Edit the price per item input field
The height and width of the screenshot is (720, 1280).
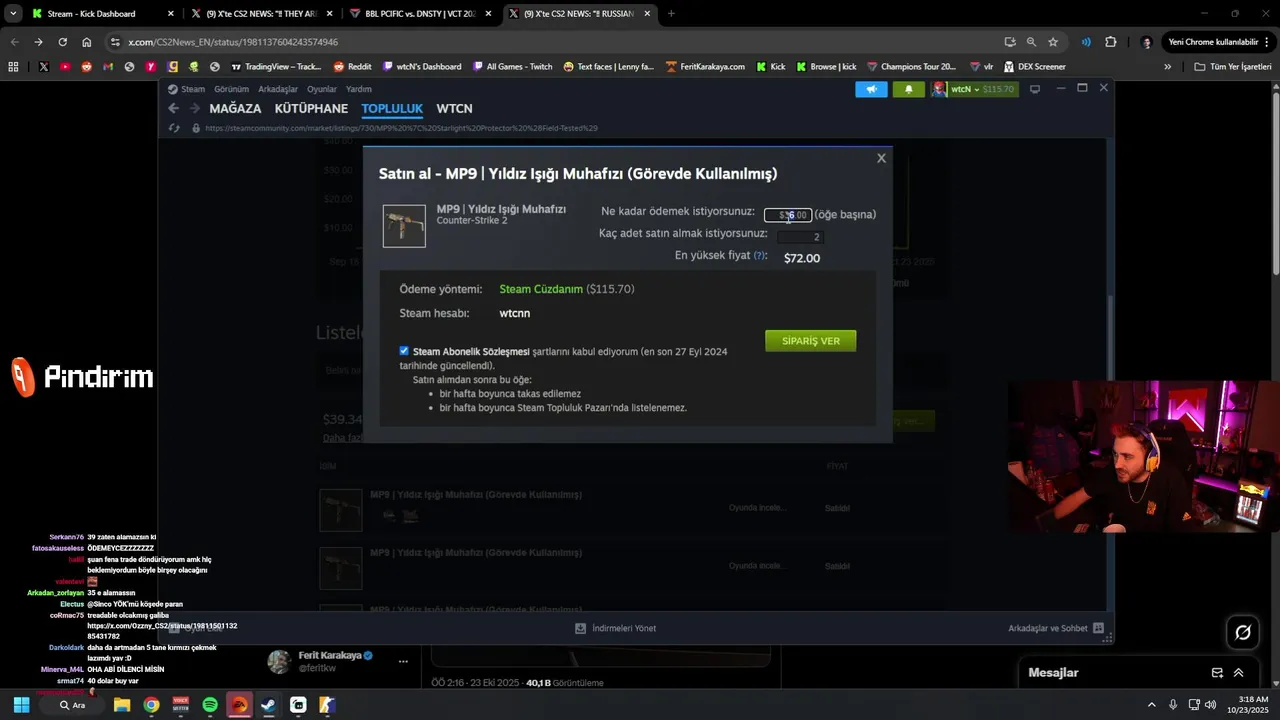(x=788, y=215)
